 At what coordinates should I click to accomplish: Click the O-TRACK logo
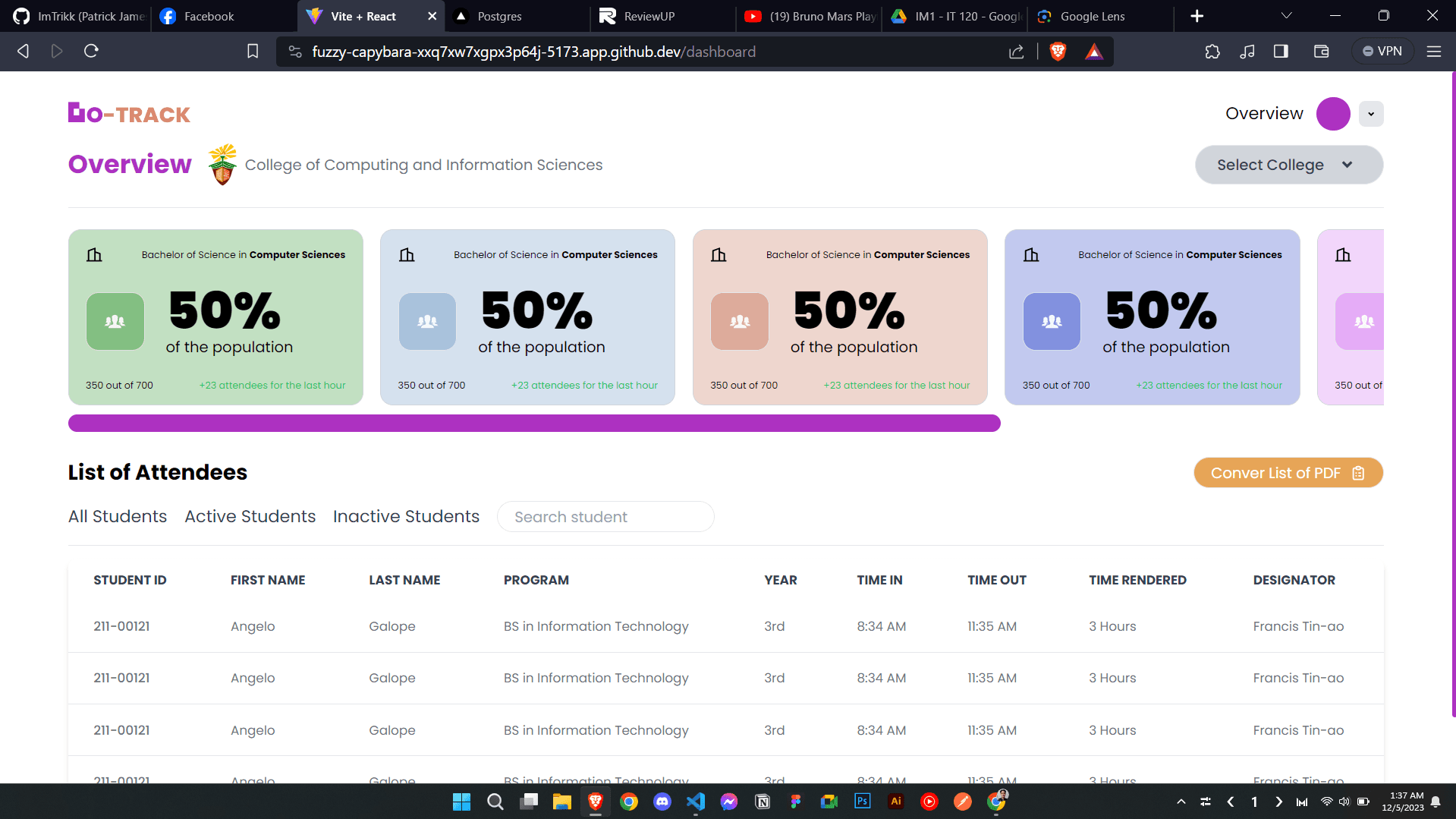(x=129, y=114)
